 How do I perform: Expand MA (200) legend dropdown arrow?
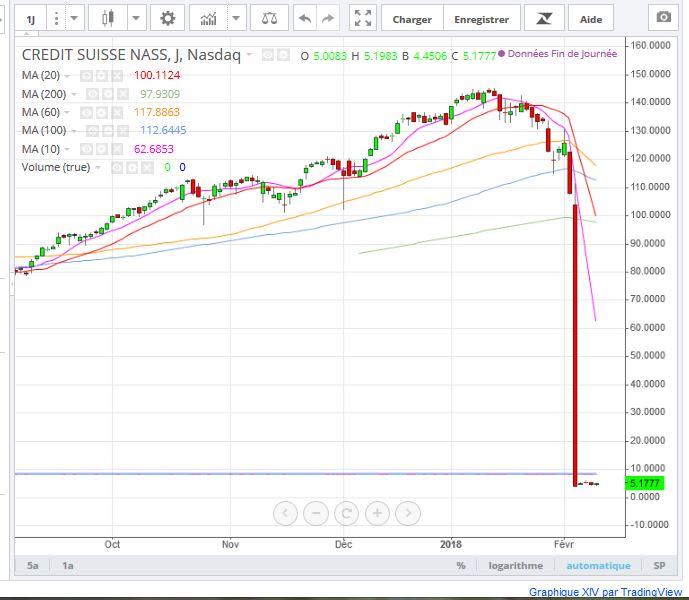74,94
